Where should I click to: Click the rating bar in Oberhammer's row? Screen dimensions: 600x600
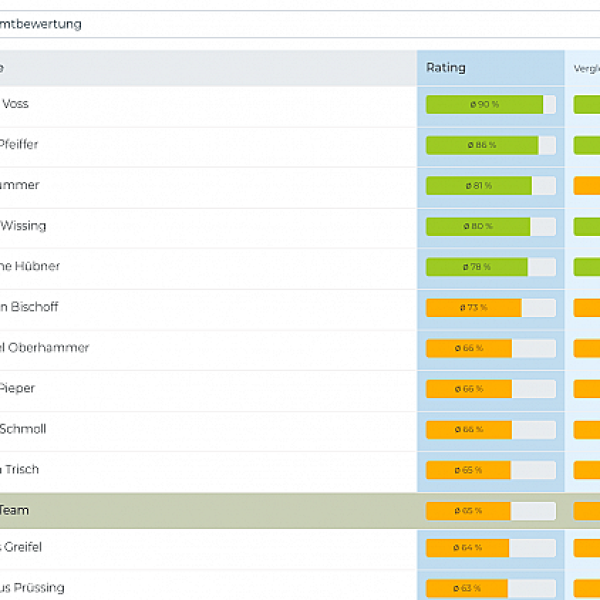pos(491,348)
